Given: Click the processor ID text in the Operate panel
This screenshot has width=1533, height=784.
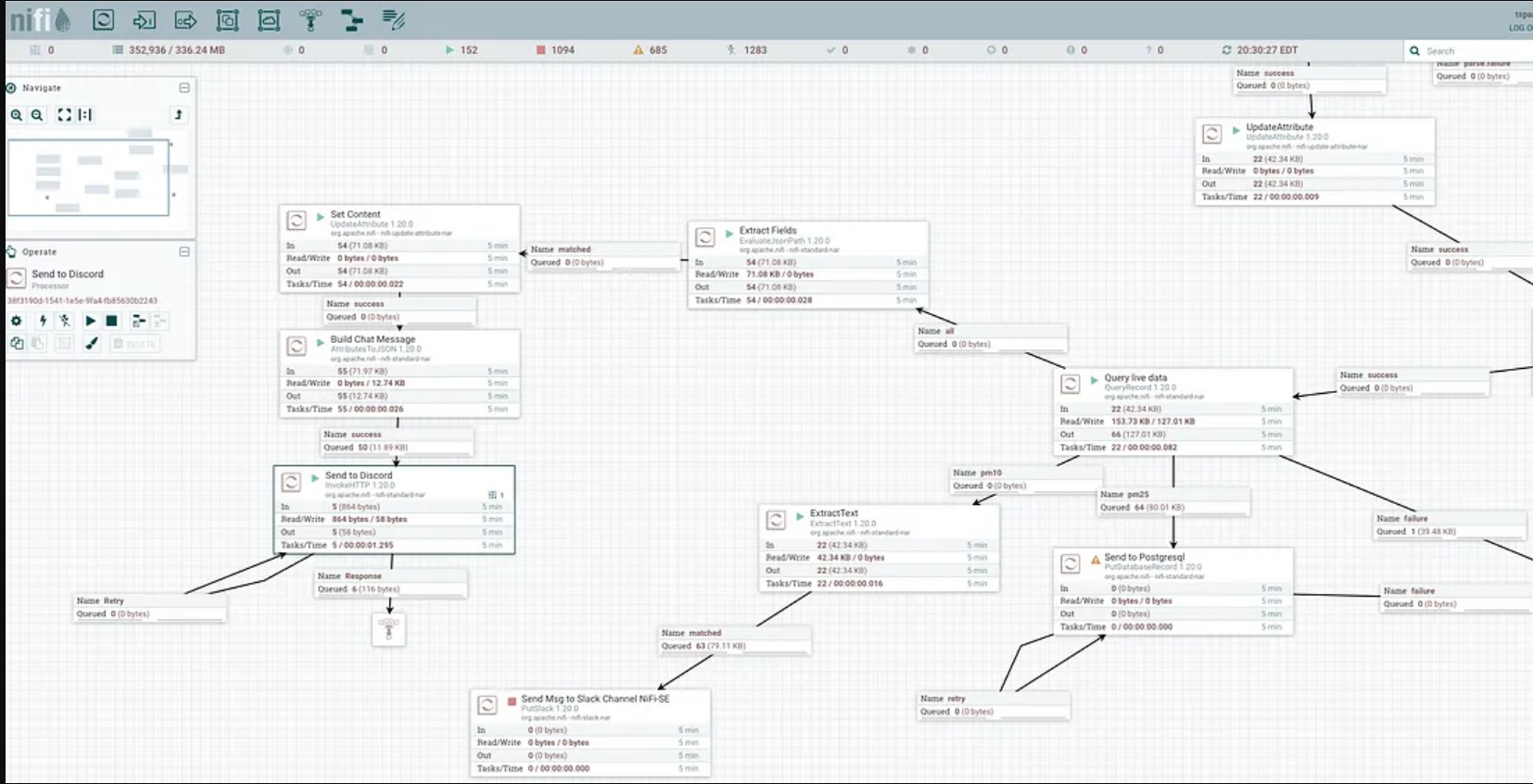Looking at the screenshot, I should [x=82, y=300].
